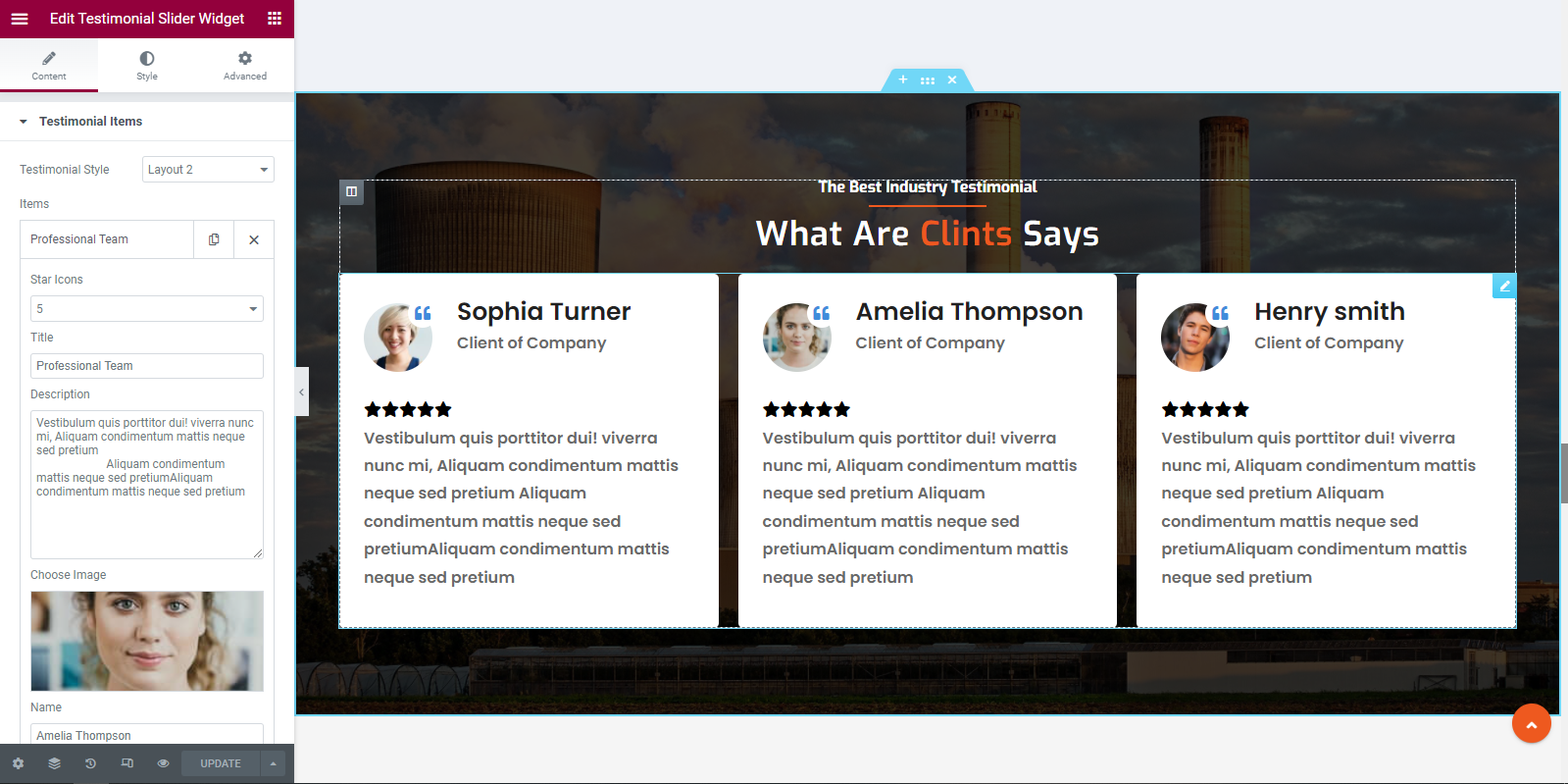The image size is (1568, 784).
Task: Click Client of Company under Sophia Turner
Action: (x=531, y=342)
